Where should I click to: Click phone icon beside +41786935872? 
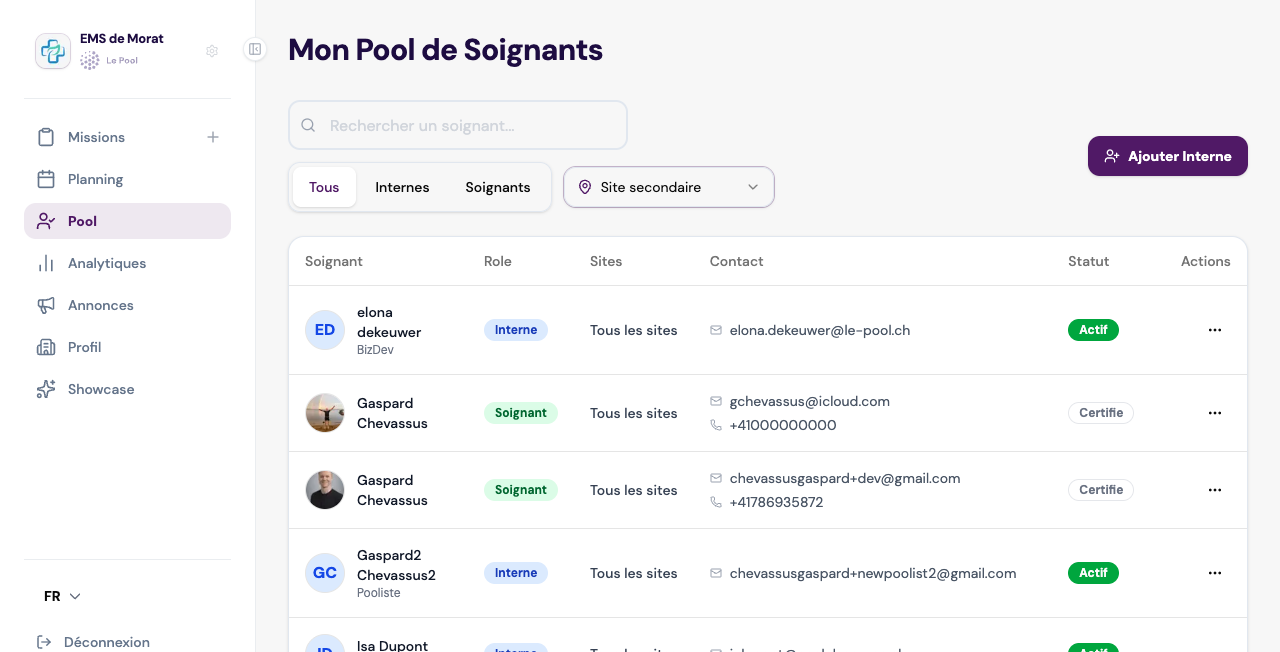coord(716,502)
